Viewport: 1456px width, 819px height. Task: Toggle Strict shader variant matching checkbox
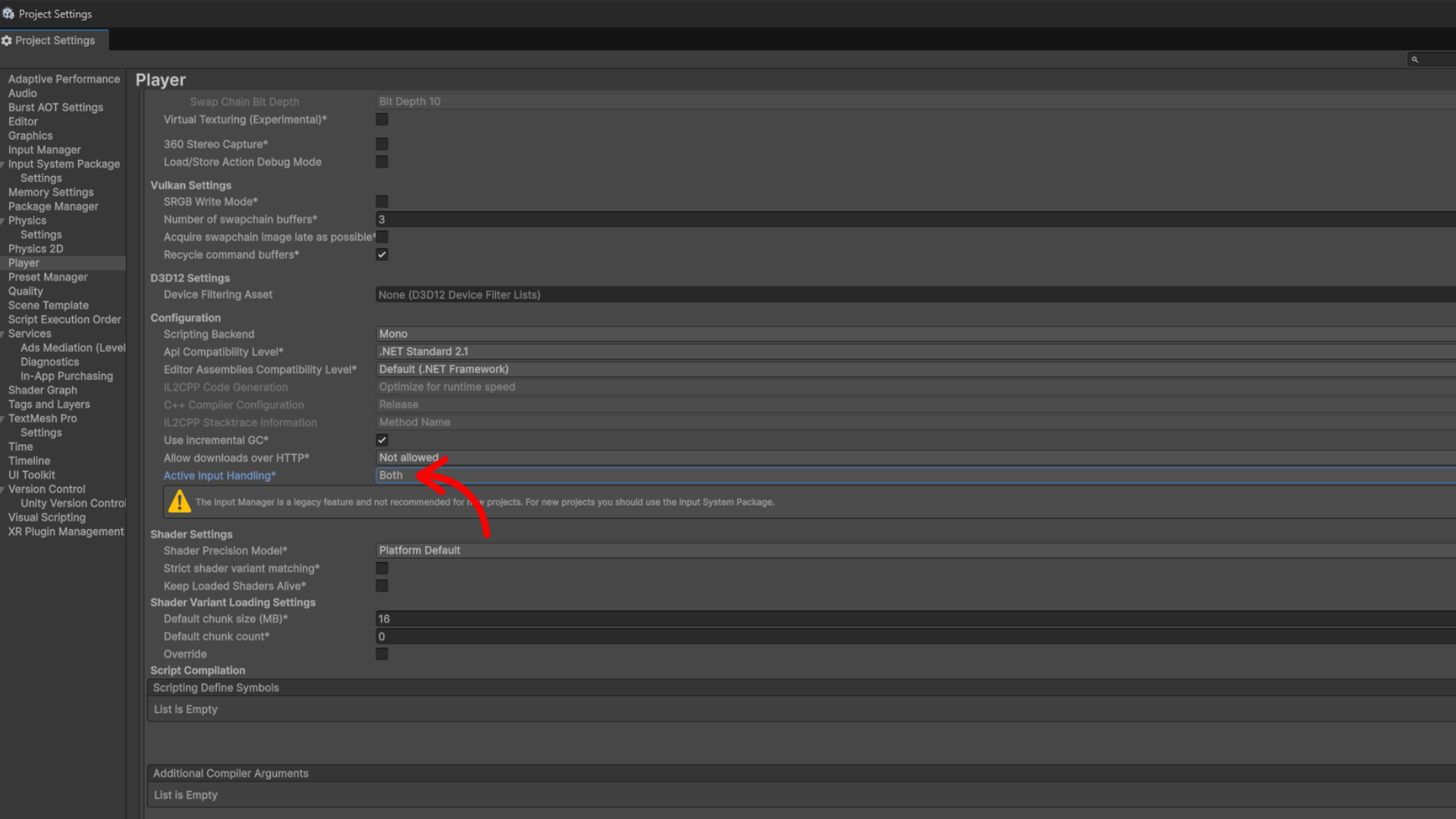(x=382, y=568)
